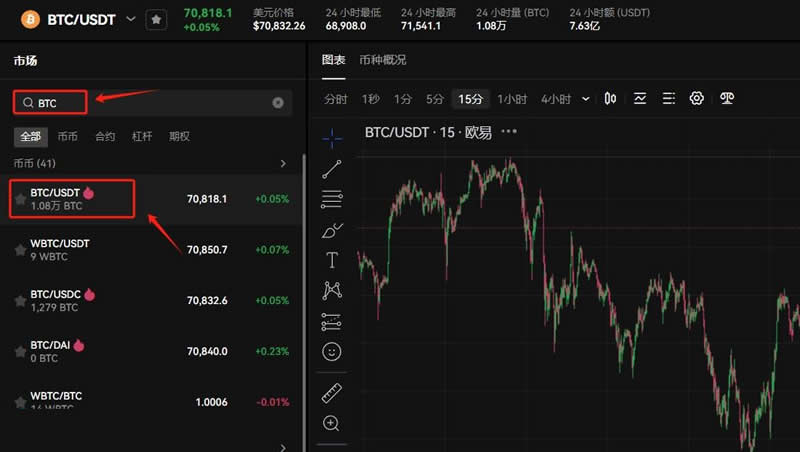Activate the chart zoom-in tool
Screen dimensions: 800x452
tap(332, 423)
